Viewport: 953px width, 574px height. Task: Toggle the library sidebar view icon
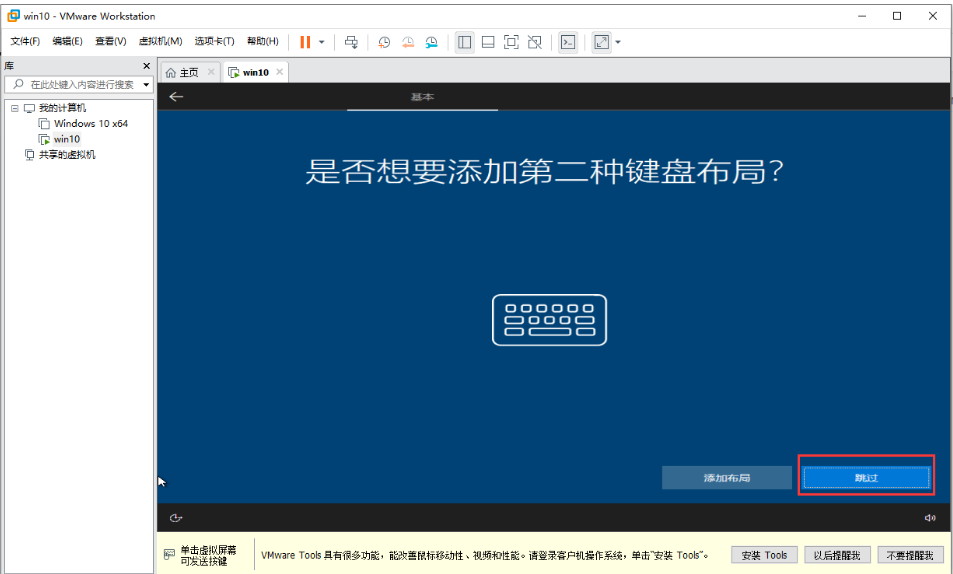(465, 42)
